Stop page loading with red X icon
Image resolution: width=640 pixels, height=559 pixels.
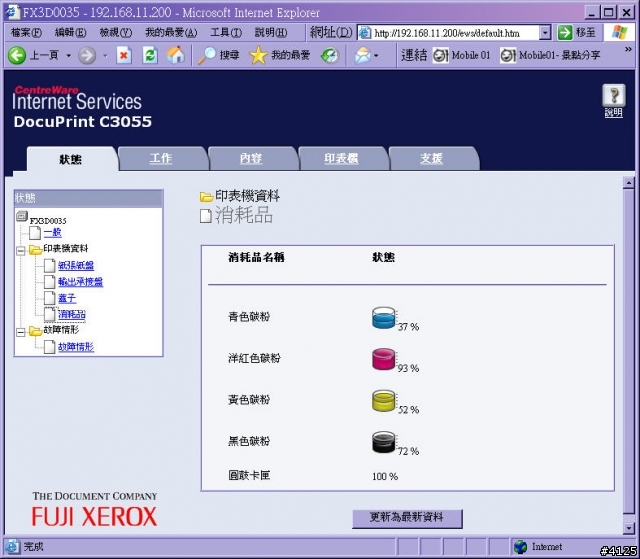[x=124, y=55]
